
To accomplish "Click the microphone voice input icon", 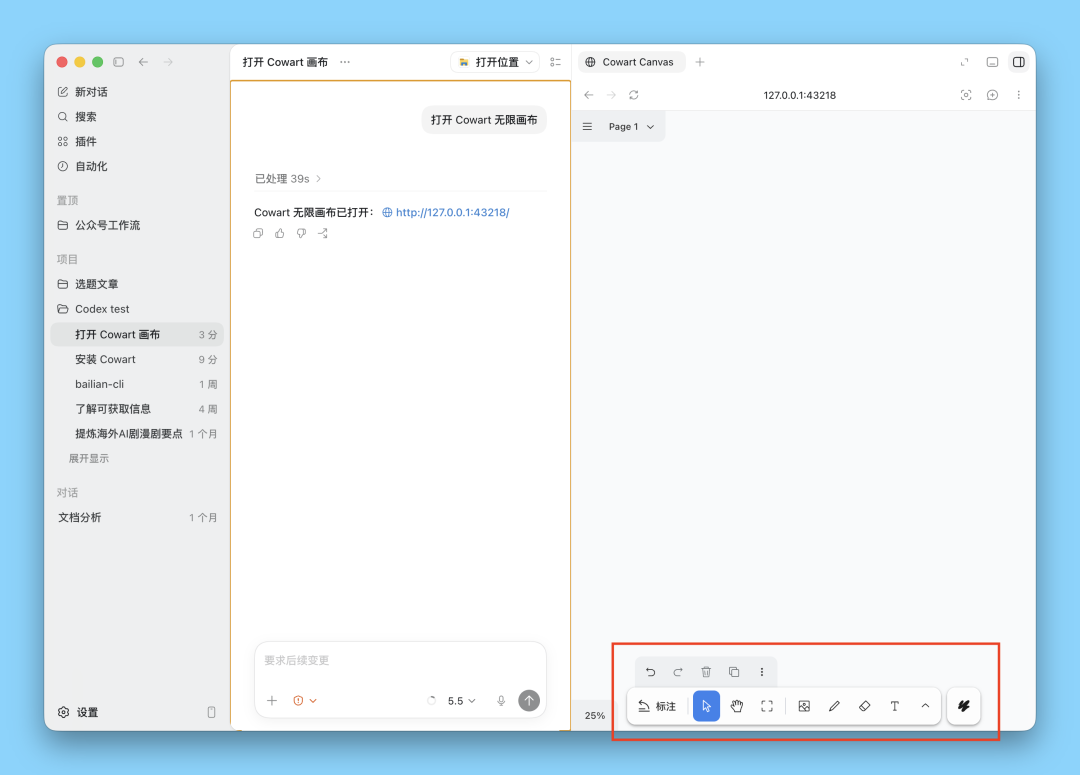I will (x=501, y=701).
